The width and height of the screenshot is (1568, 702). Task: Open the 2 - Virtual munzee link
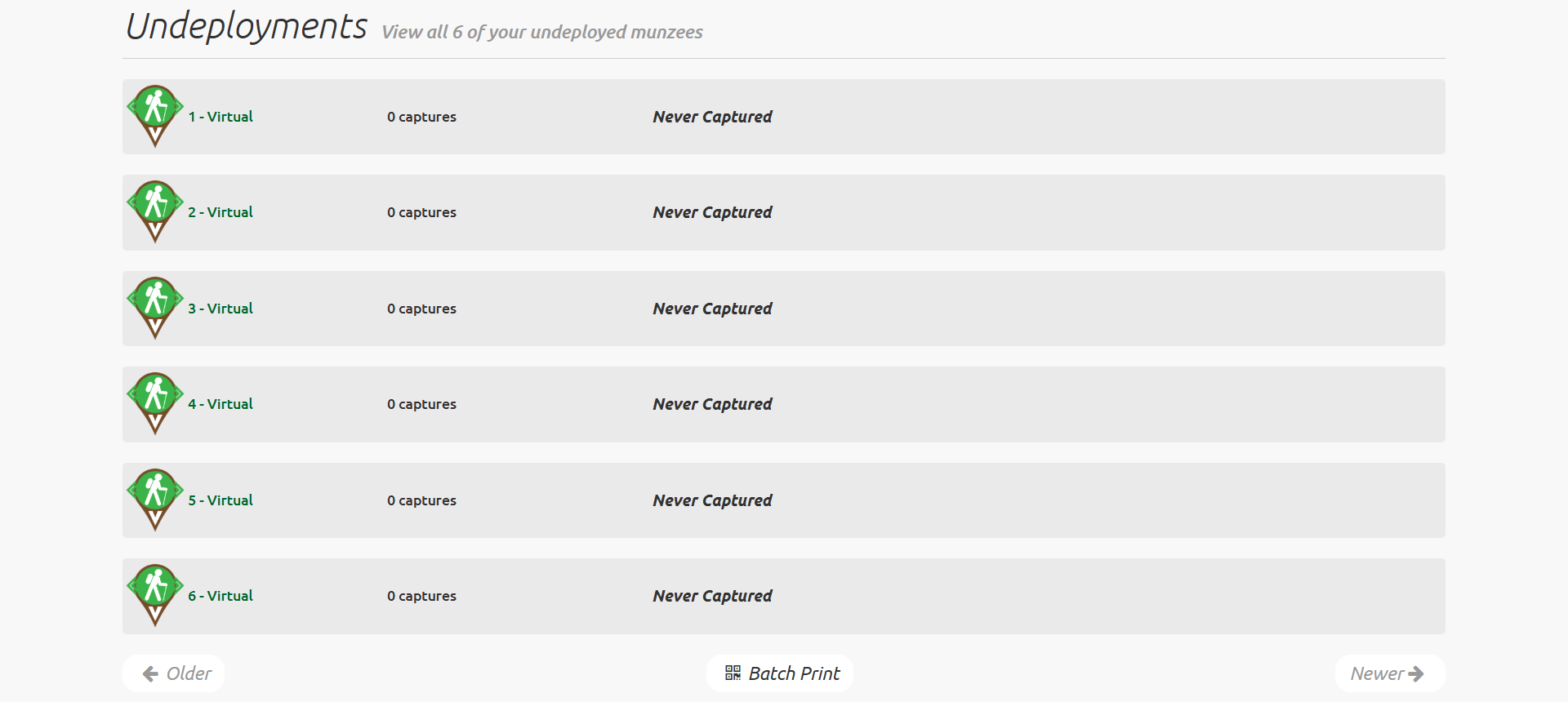point(220,212)
